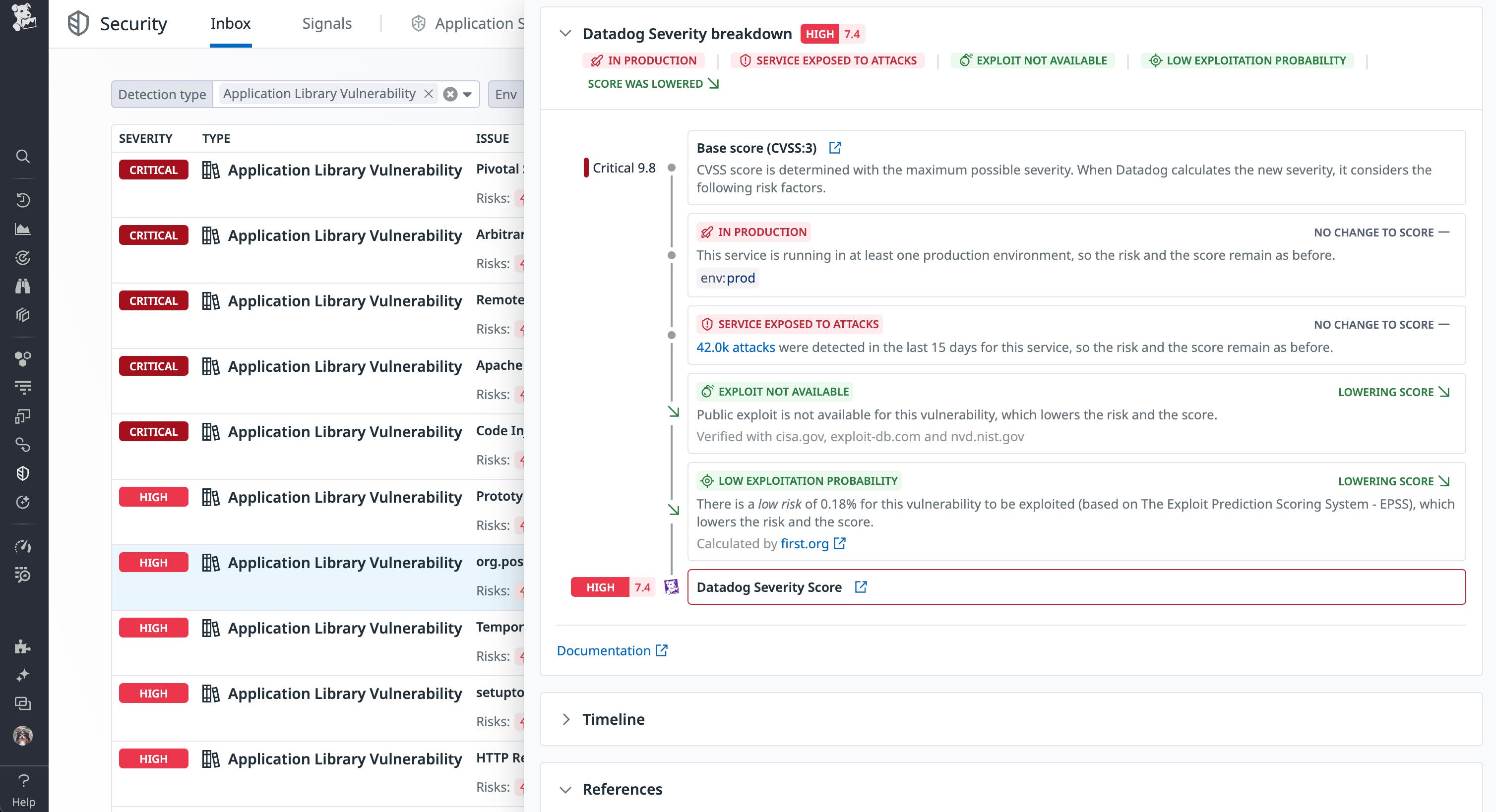Switch to the Inbox tab
The height and width of the screenshot is (812, 1496).
(230, 23)
